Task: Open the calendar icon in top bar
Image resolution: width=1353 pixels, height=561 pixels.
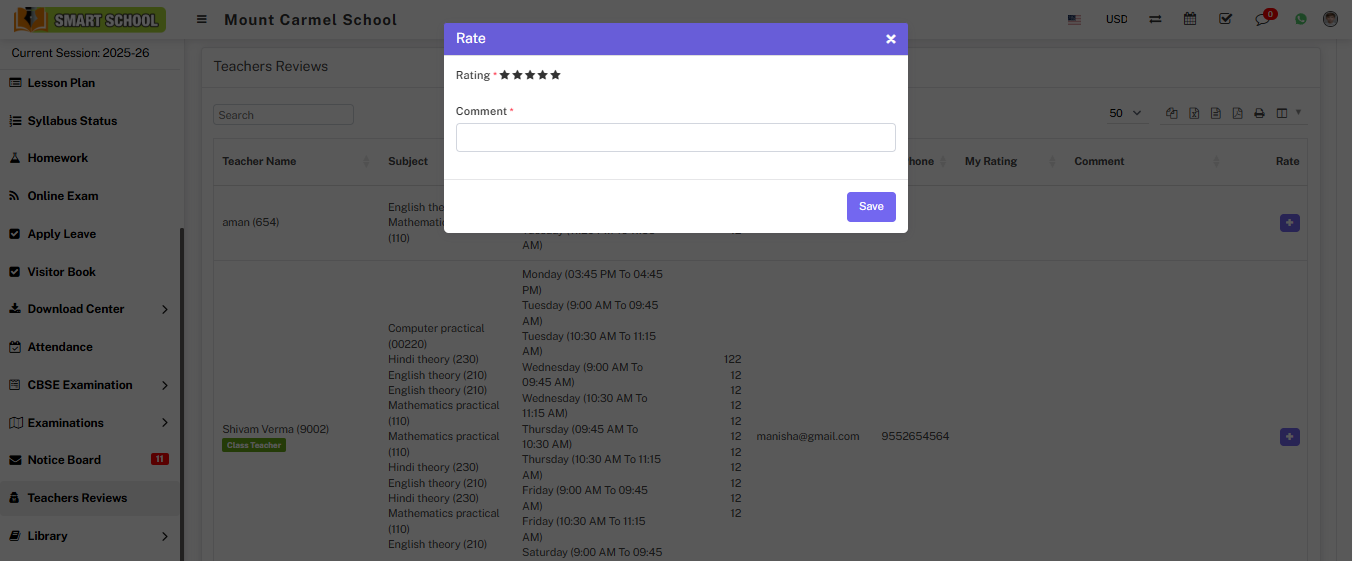Action: tap(1190, 19)
